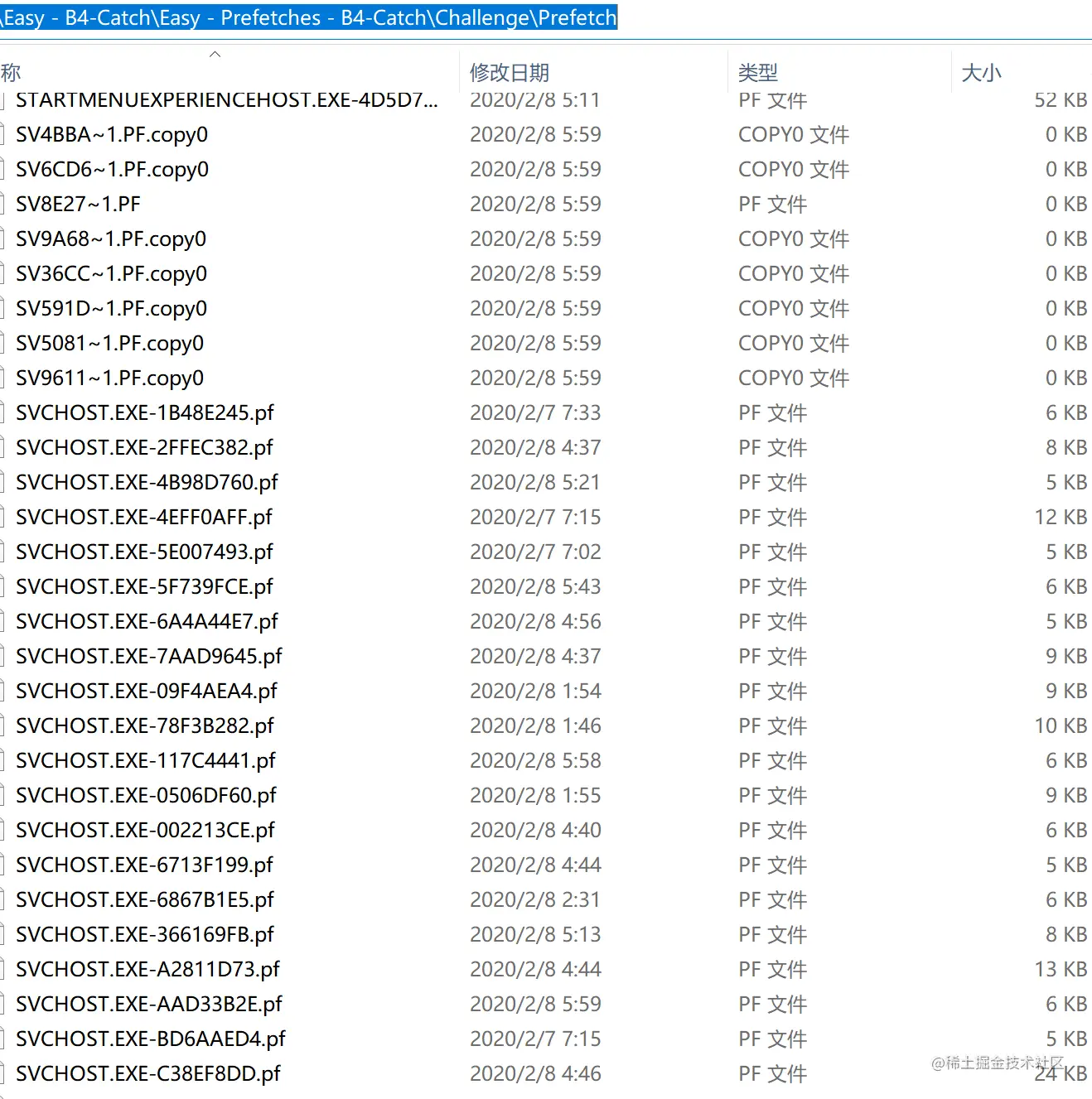The image size is (1092, 1099).
Task: Click the 12 KB size of SVCHOST.EXE-4EFF0AFF.pf
Action: pyautogui.click(x=1061, y=518)
